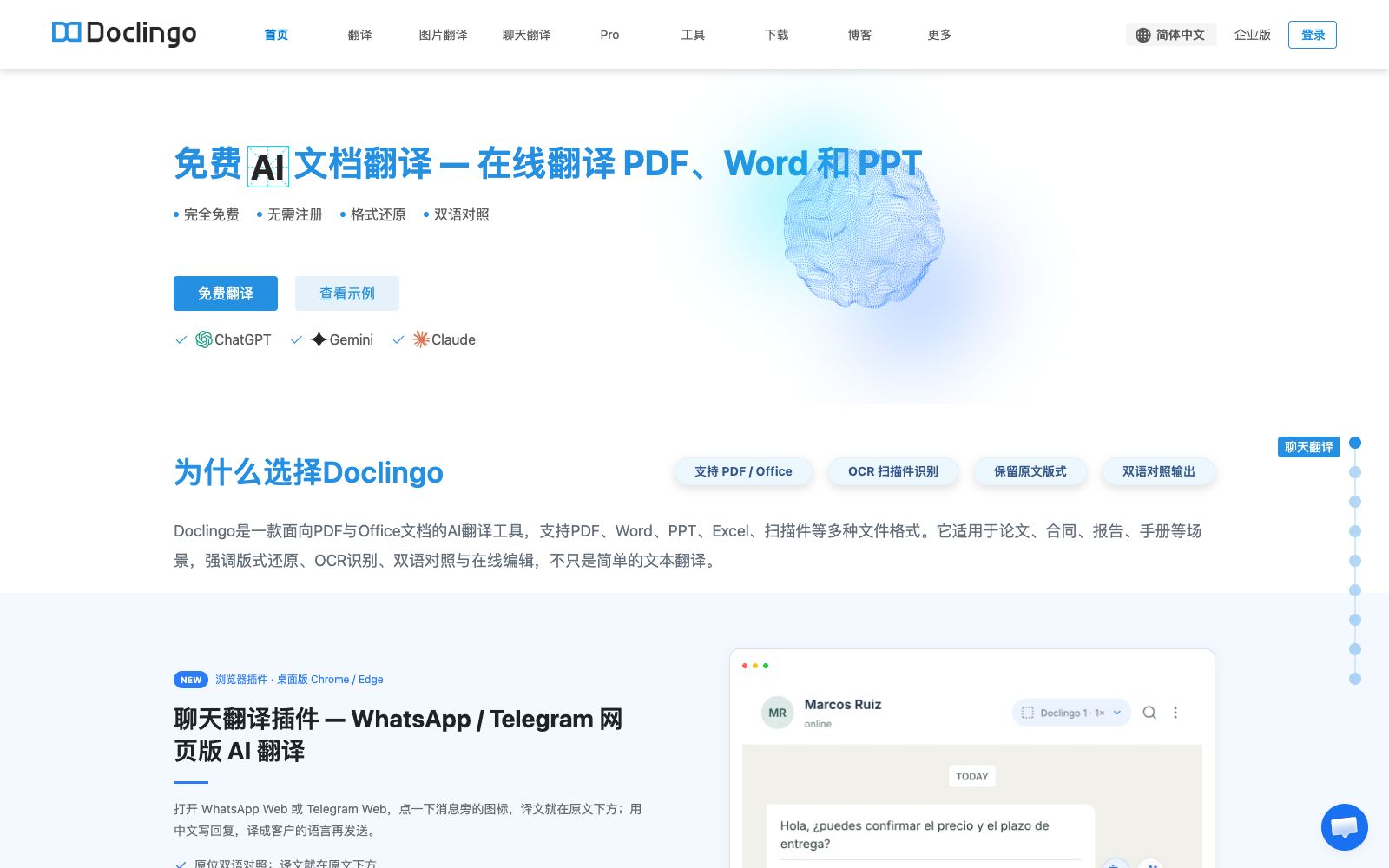This screenshot has width=1389, height=868.
Task: Click the 聊天翻译 side label
Action: pyautogui.click(x=1309, y=447)
